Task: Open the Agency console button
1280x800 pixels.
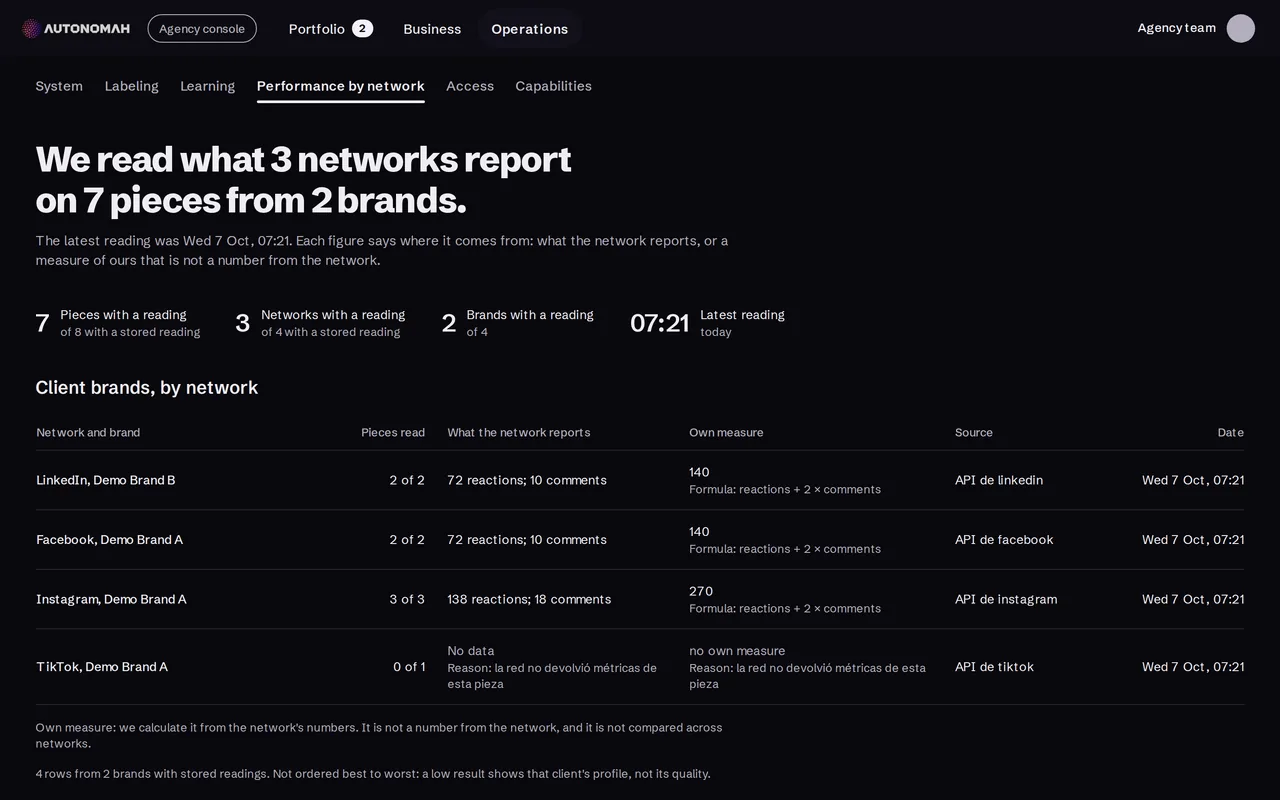Action: click(202, 28)
